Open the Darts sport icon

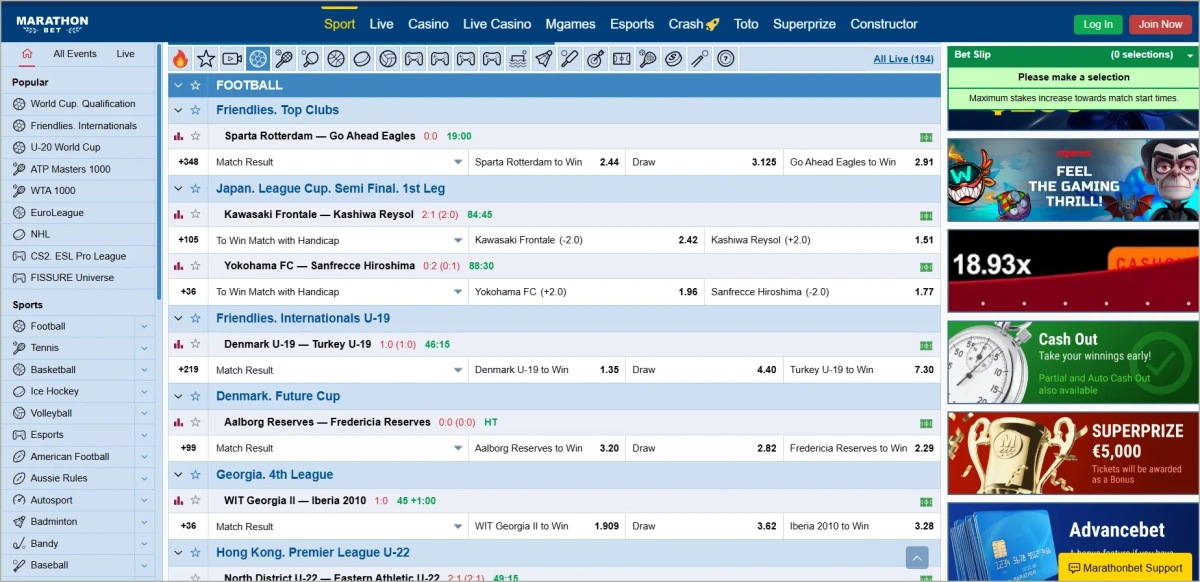[595, 58]
